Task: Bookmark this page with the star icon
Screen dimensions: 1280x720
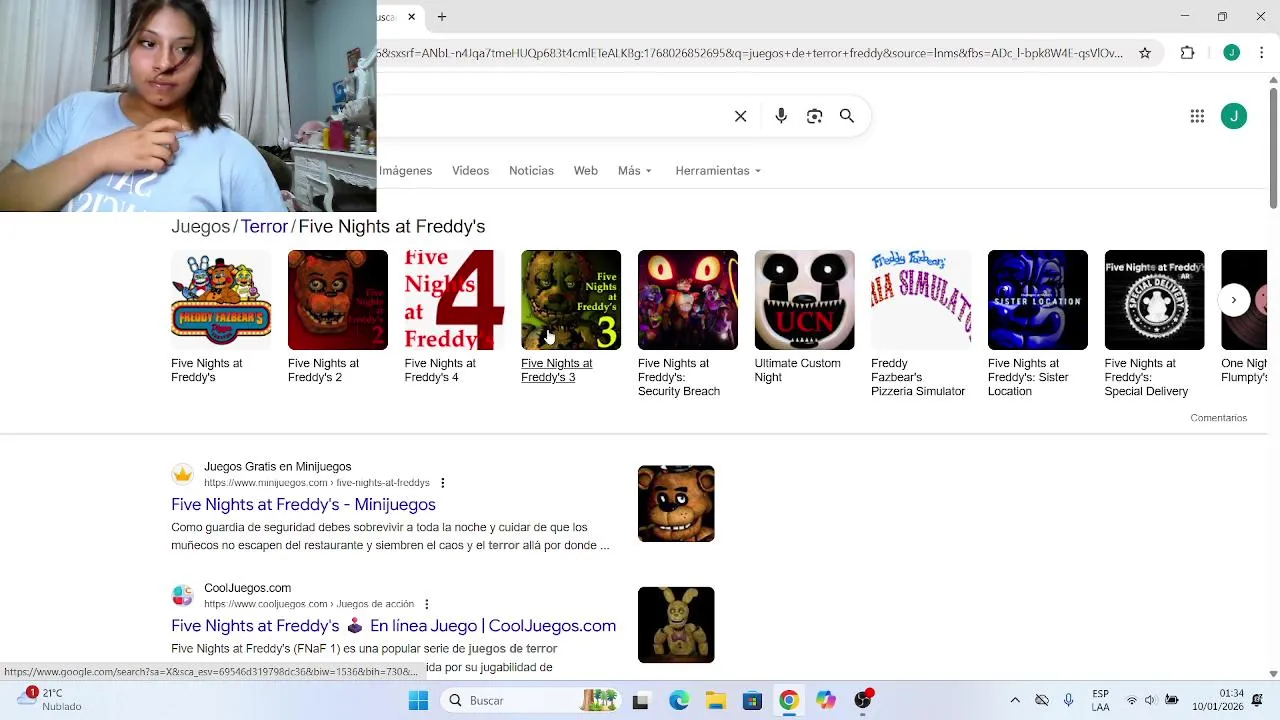Action: tap(1145, 53)
